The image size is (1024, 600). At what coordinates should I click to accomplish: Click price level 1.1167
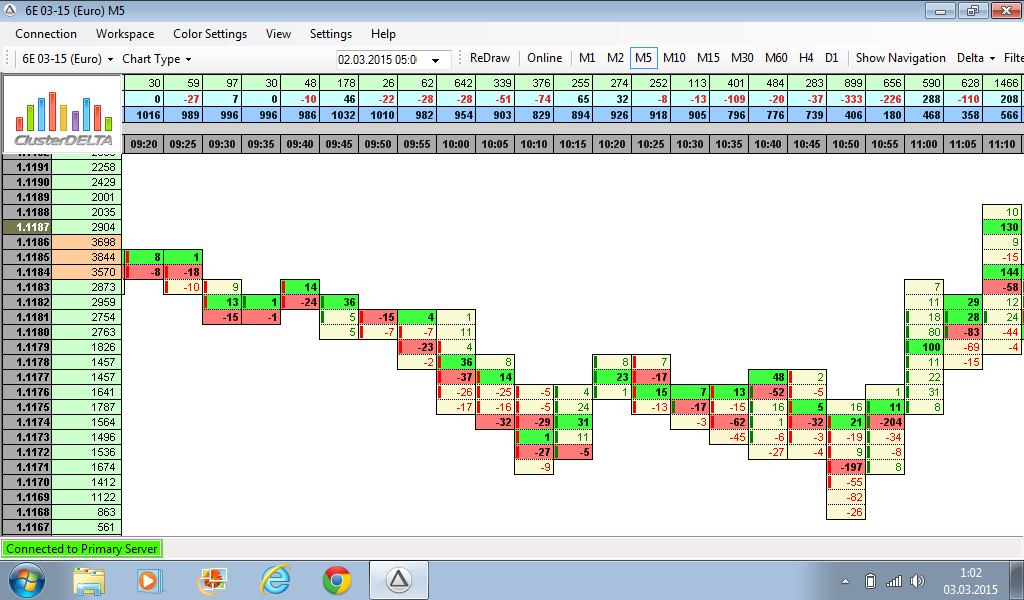click(x=27, y=528)
